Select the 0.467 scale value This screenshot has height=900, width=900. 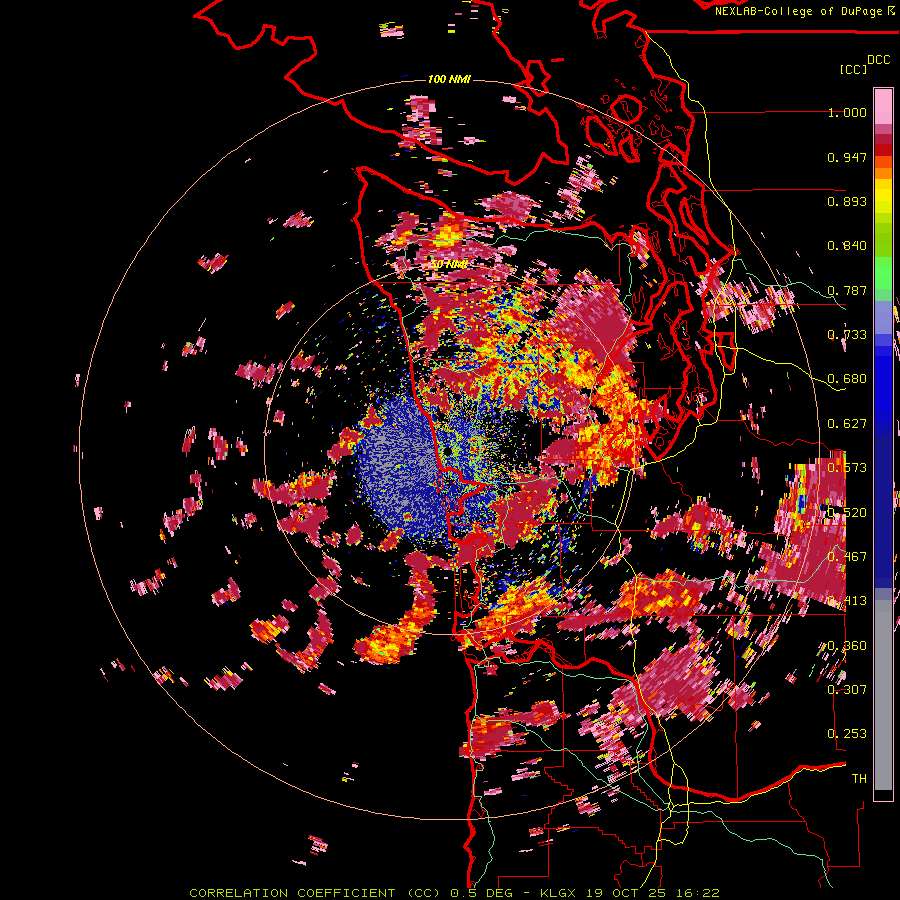click(x=847, y=557)
